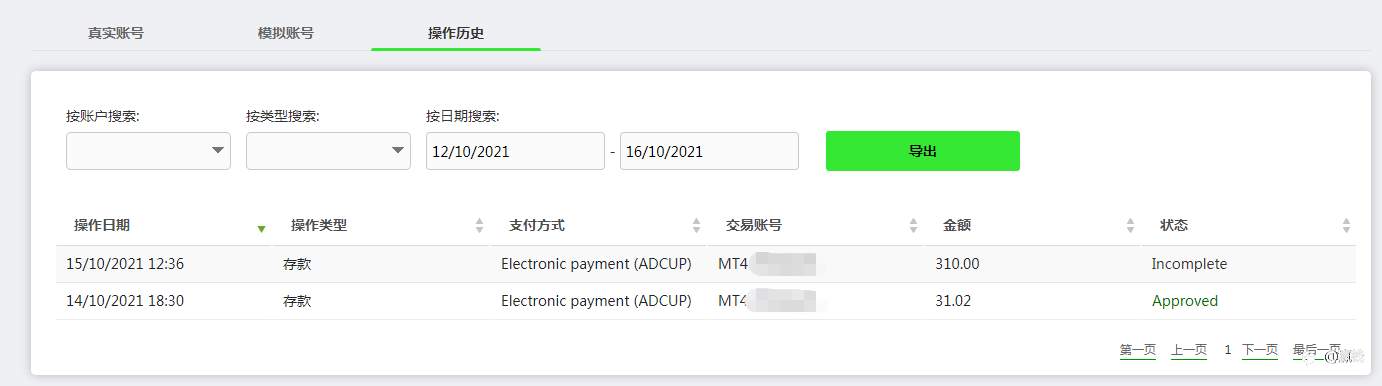The image size is (1382, 386).
Task: Sort the 支付方式 column
Action: 696,226
